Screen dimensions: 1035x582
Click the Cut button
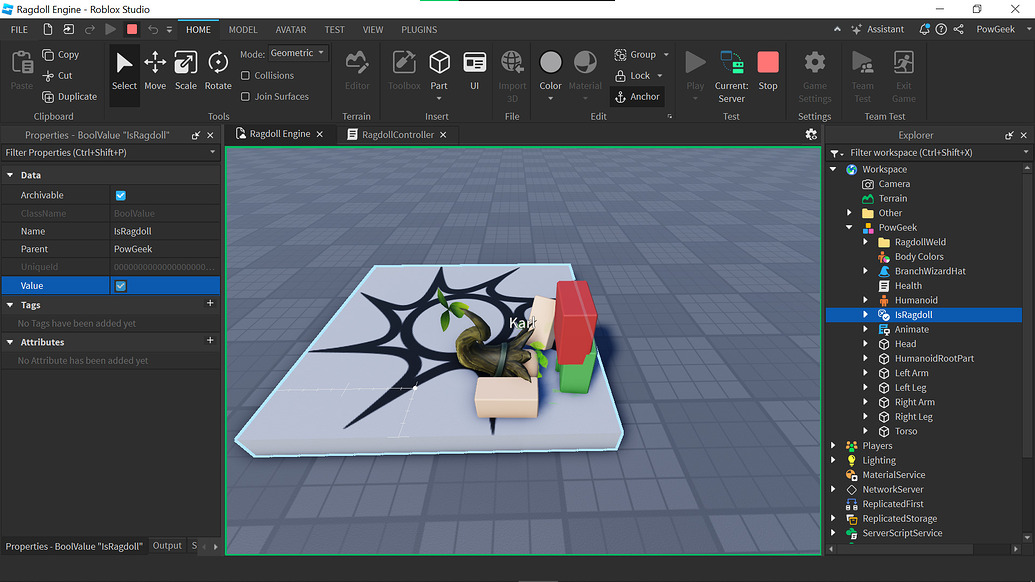[57, 76]
